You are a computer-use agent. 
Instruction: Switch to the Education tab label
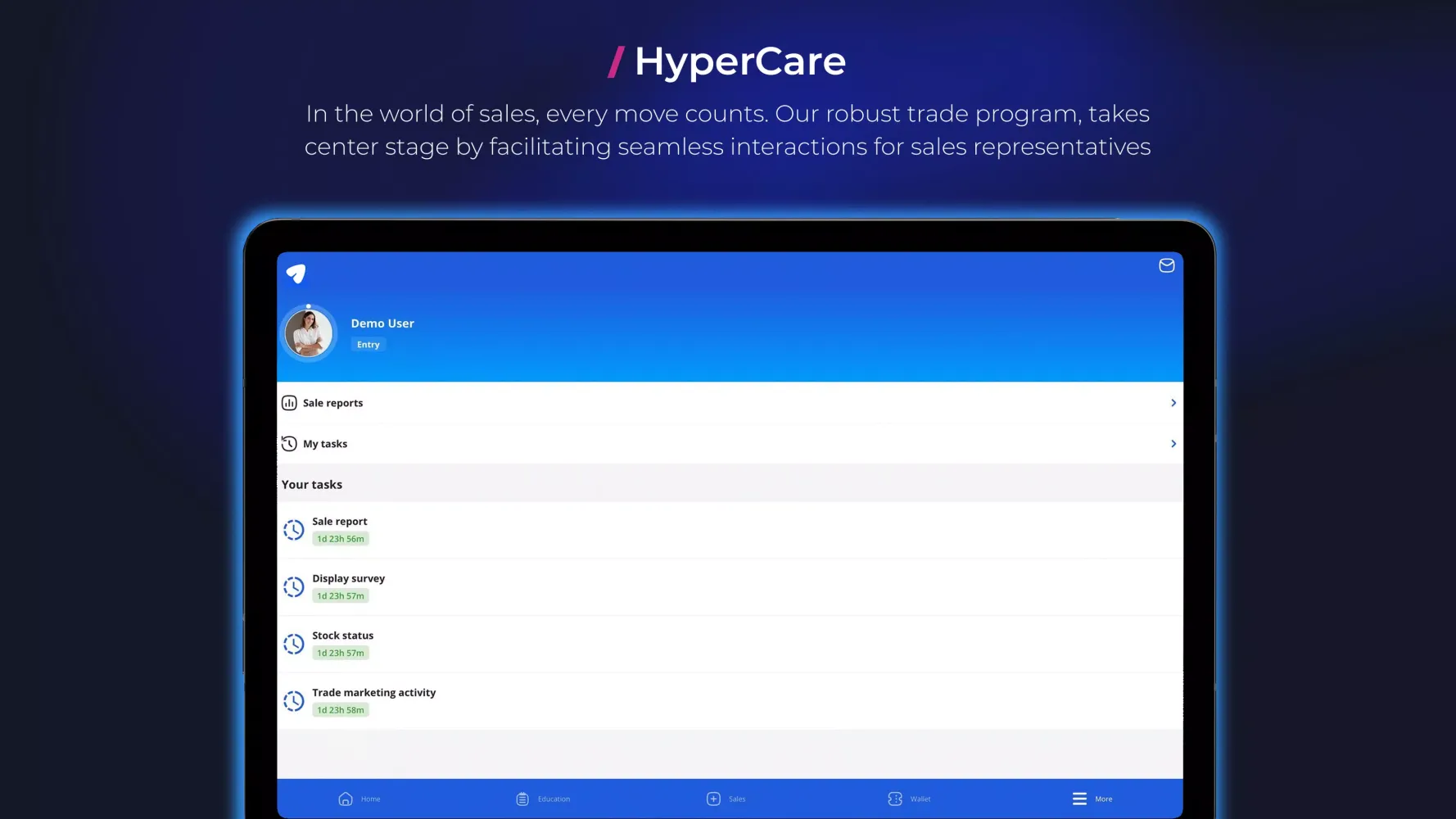point(554,799)
